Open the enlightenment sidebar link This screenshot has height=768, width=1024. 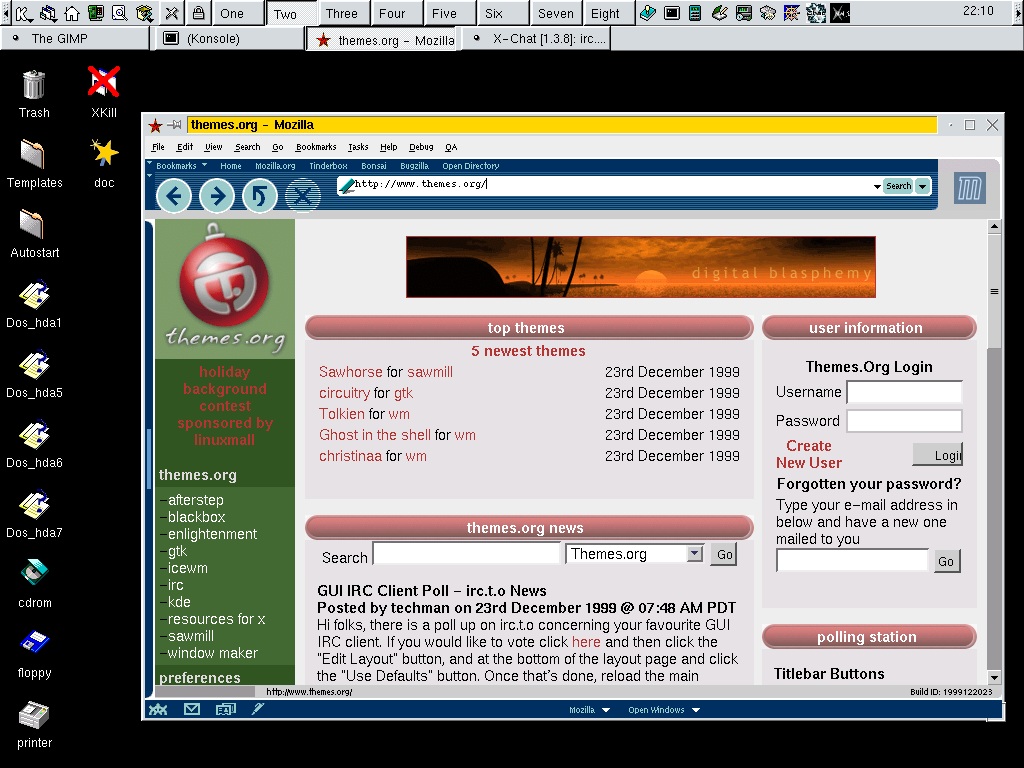click(212, 534)
